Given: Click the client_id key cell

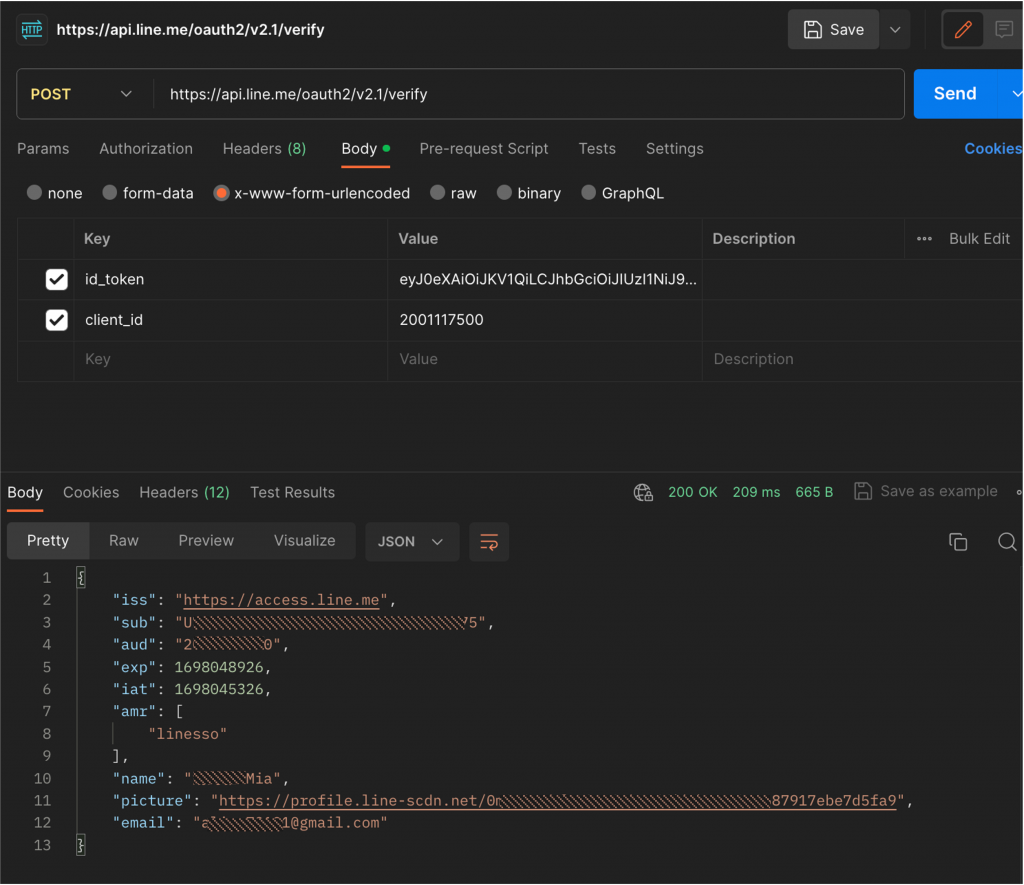Looking at the screenshot, I should 231,320.
